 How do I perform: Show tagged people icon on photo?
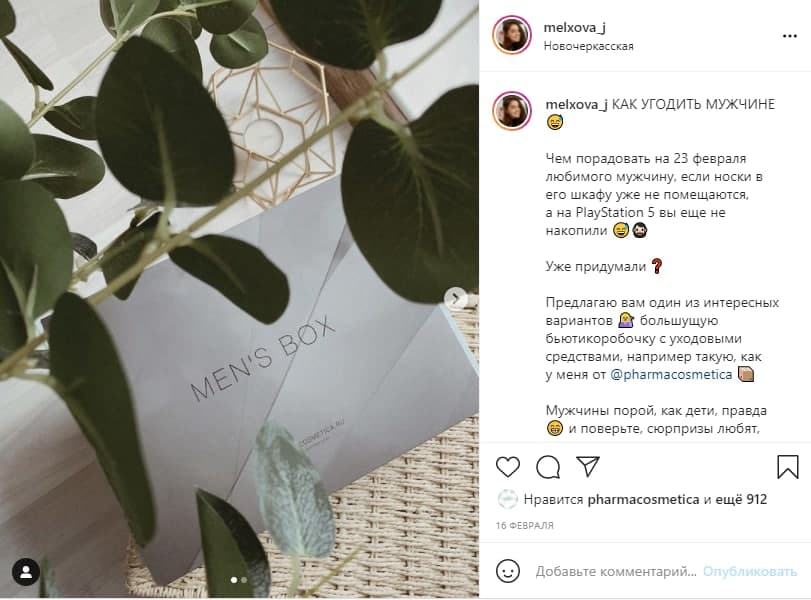point(26,572)
